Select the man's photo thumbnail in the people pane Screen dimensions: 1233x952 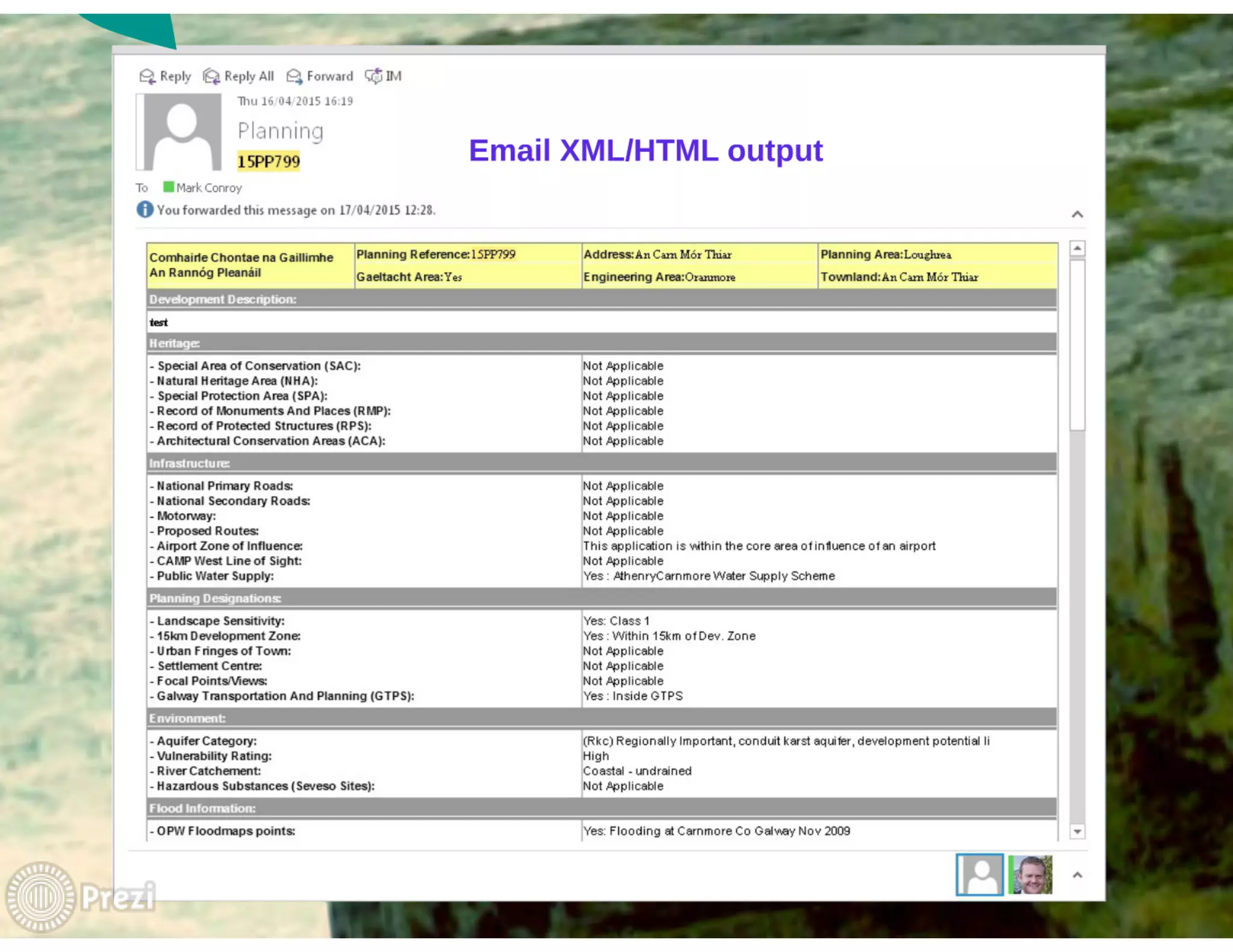[1030, 874]
